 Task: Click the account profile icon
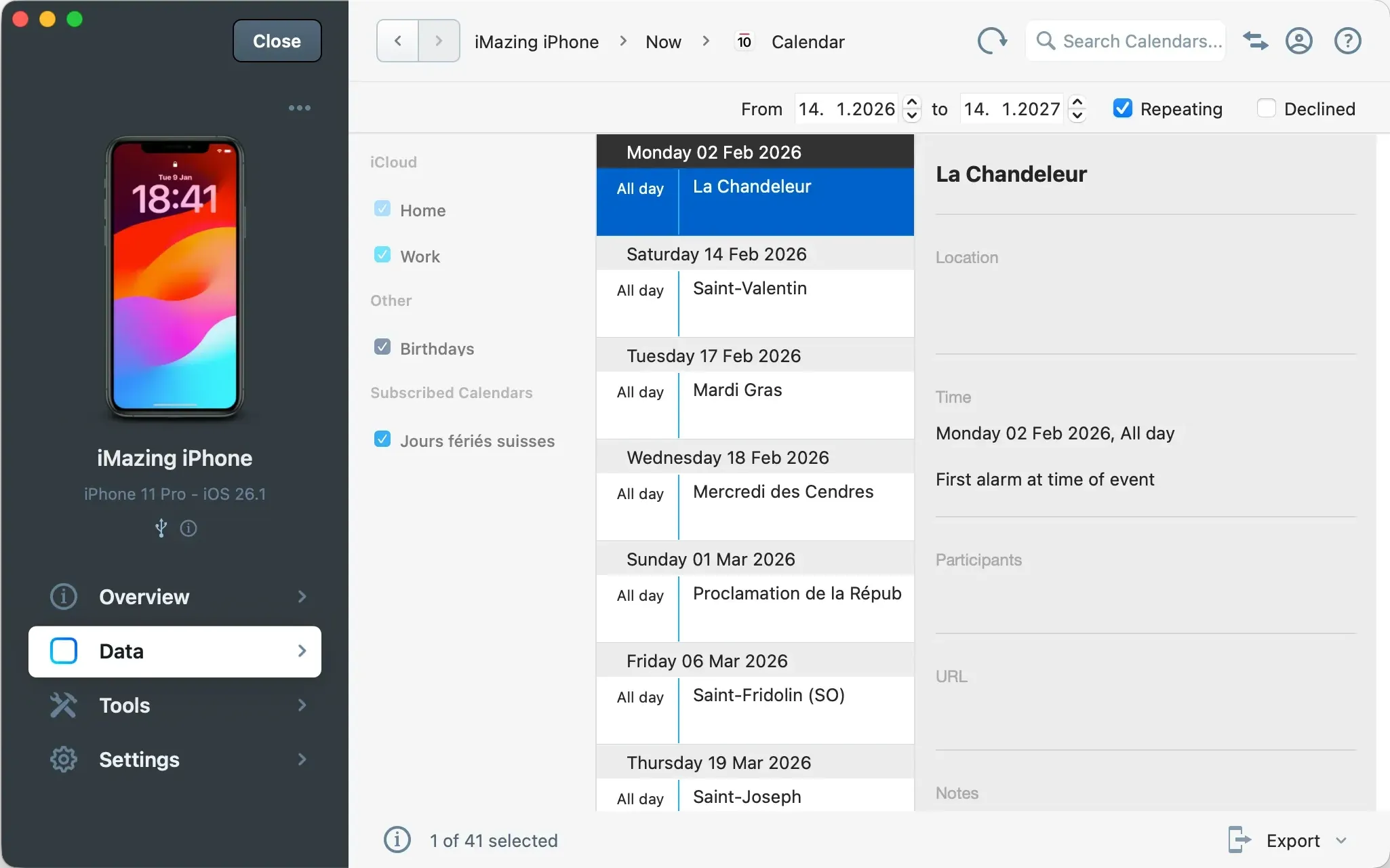click(x=1299, y=41)
